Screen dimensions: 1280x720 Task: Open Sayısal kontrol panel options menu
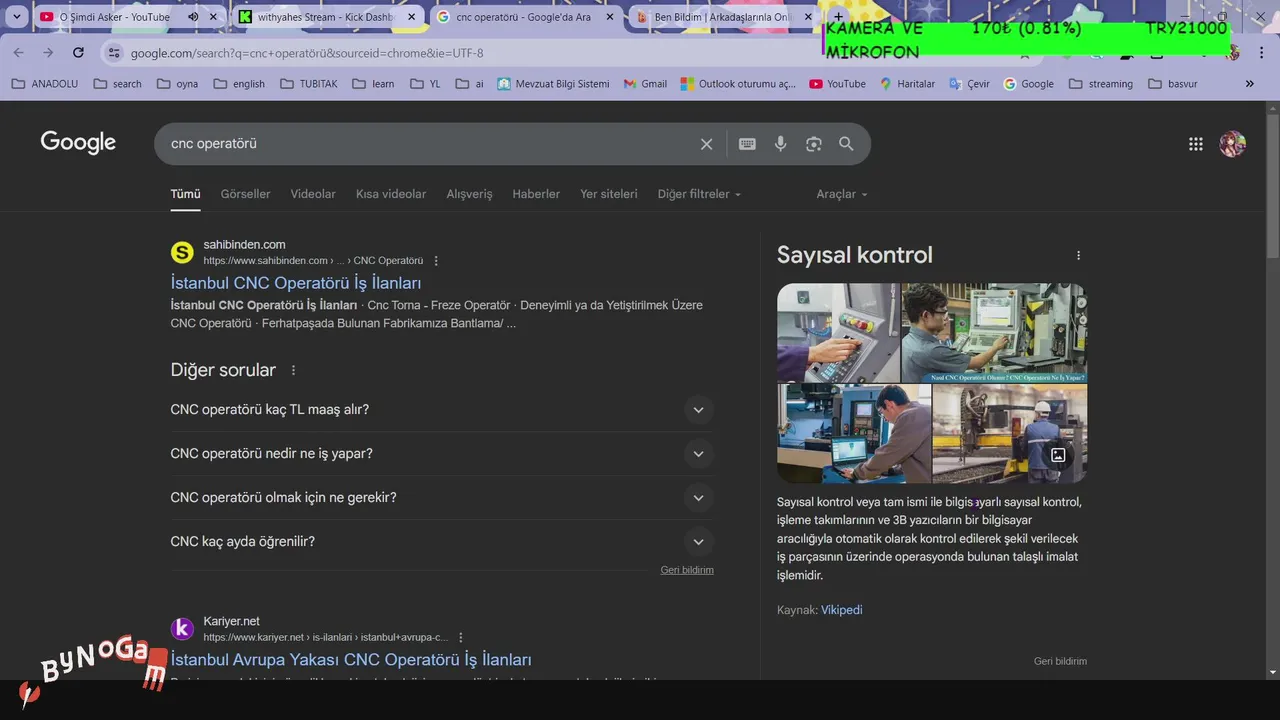click(x=1078, y=256)
